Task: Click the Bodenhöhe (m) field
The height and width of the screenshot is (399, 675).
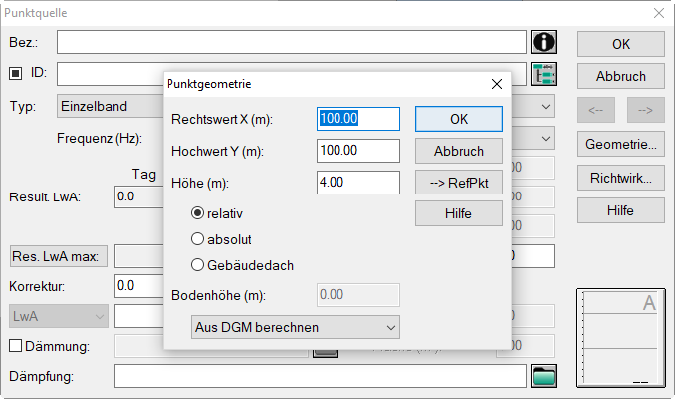Action: click(358, 295)
